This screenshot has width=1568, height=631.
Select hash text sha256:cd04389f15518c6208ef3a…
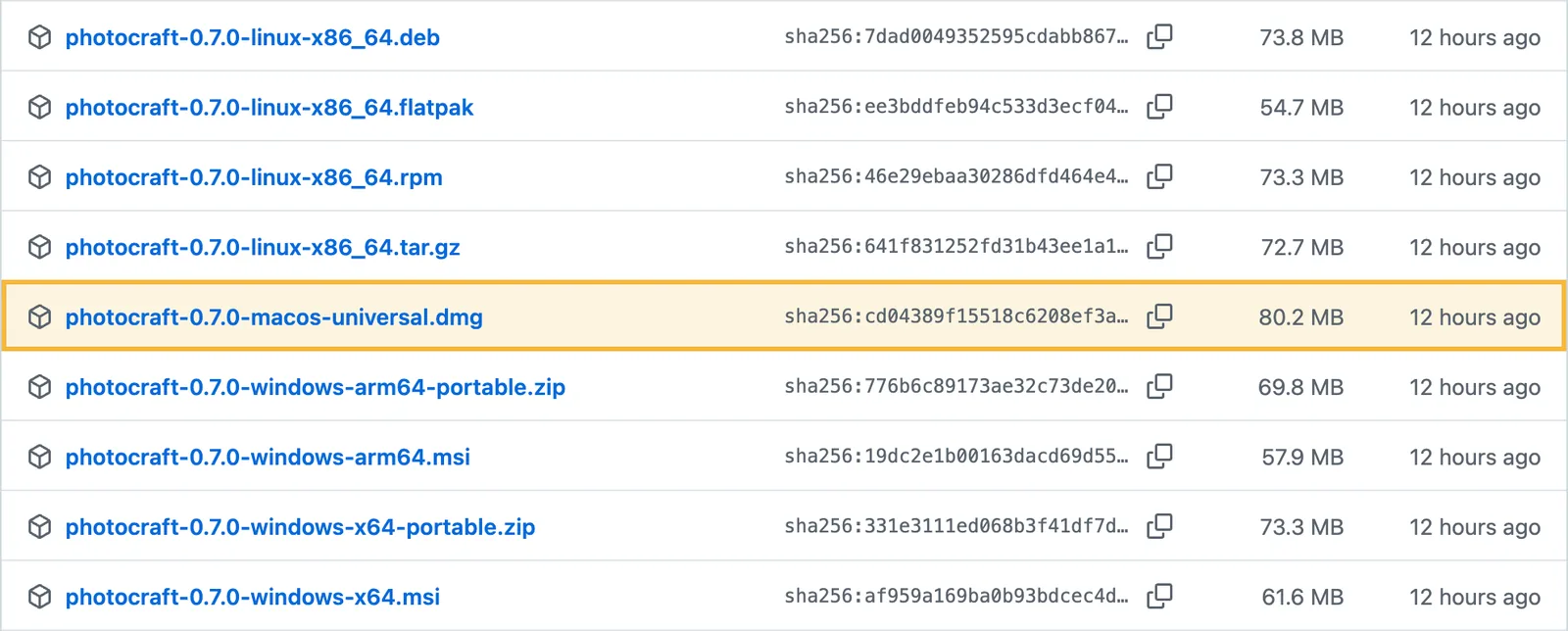[x=956, y=315]
